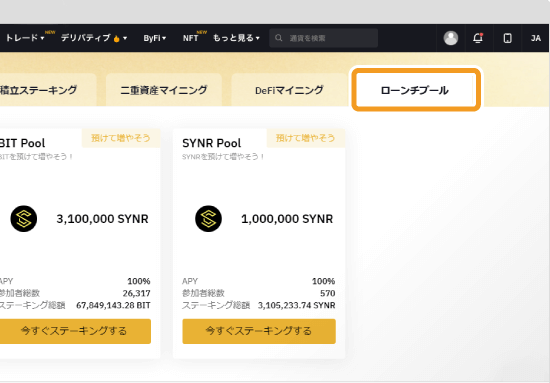
Task: Click the 参加者総数 label in SYNR Pool
Action: 203,293
